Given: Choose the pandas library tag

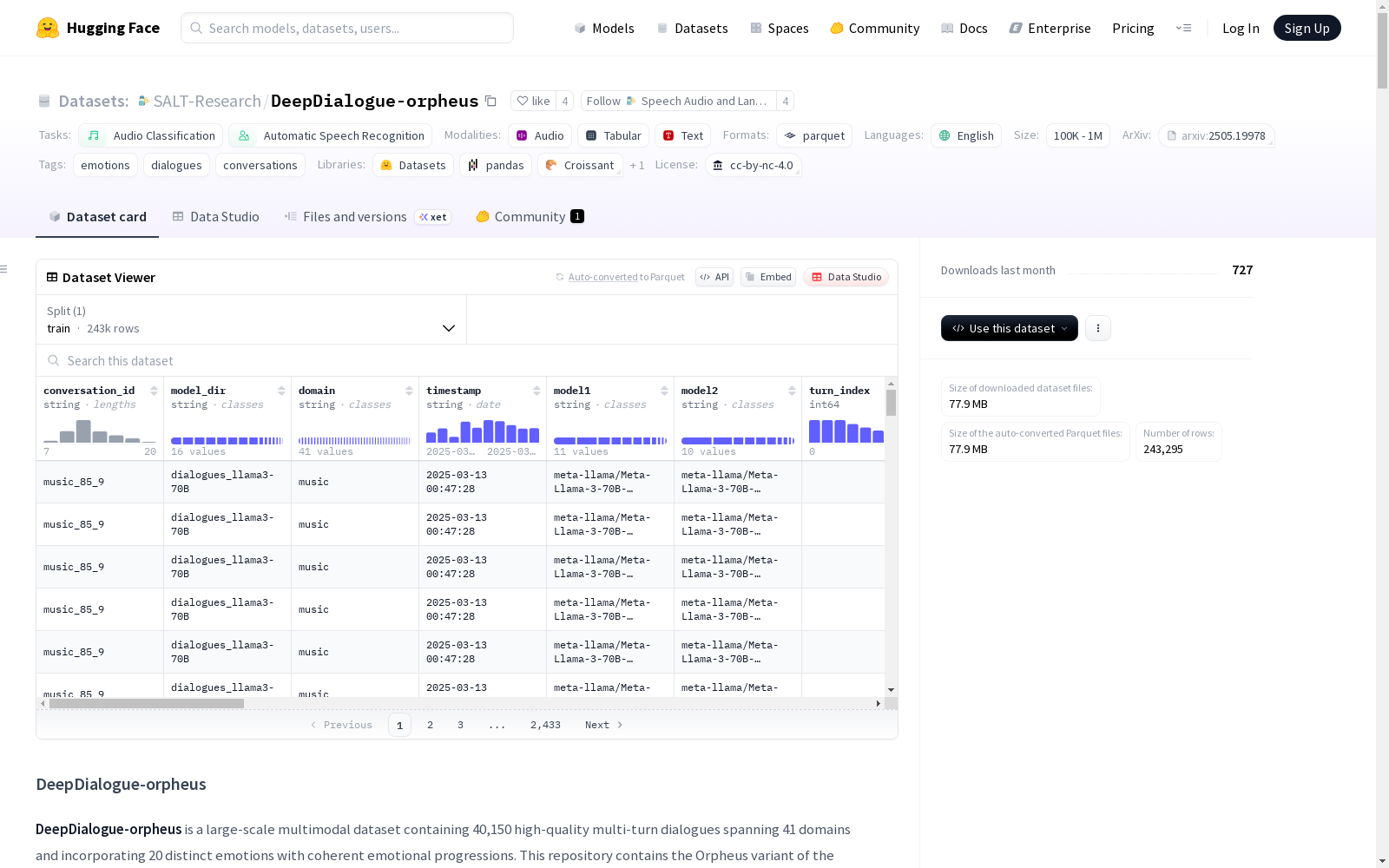Looking at the screenshot, I should pyautogui.click(x=496, y=165).
